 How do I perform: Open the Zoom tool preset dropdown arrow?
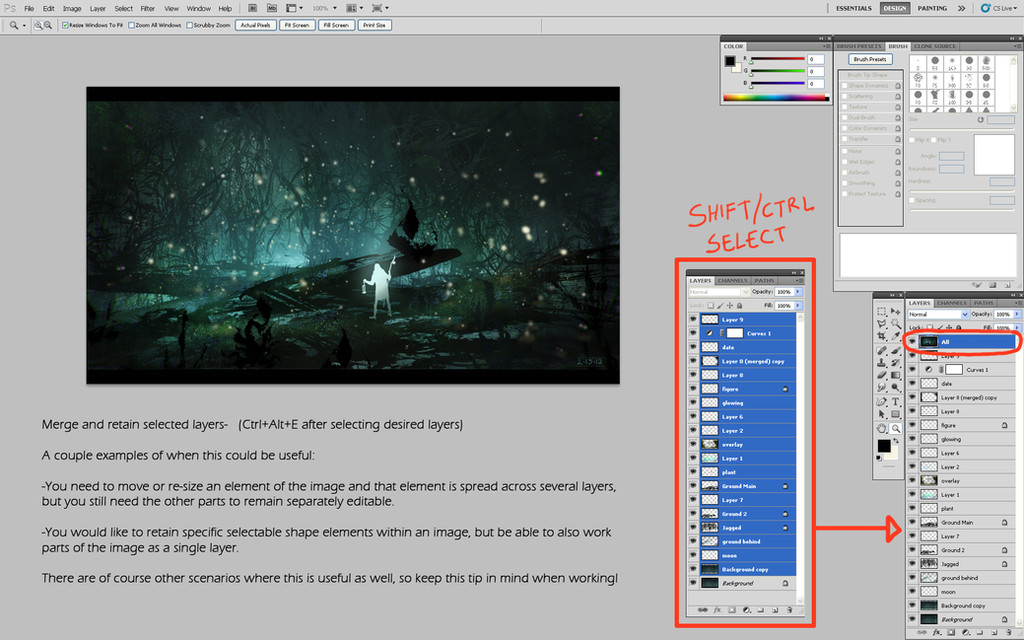coord(24,25)
